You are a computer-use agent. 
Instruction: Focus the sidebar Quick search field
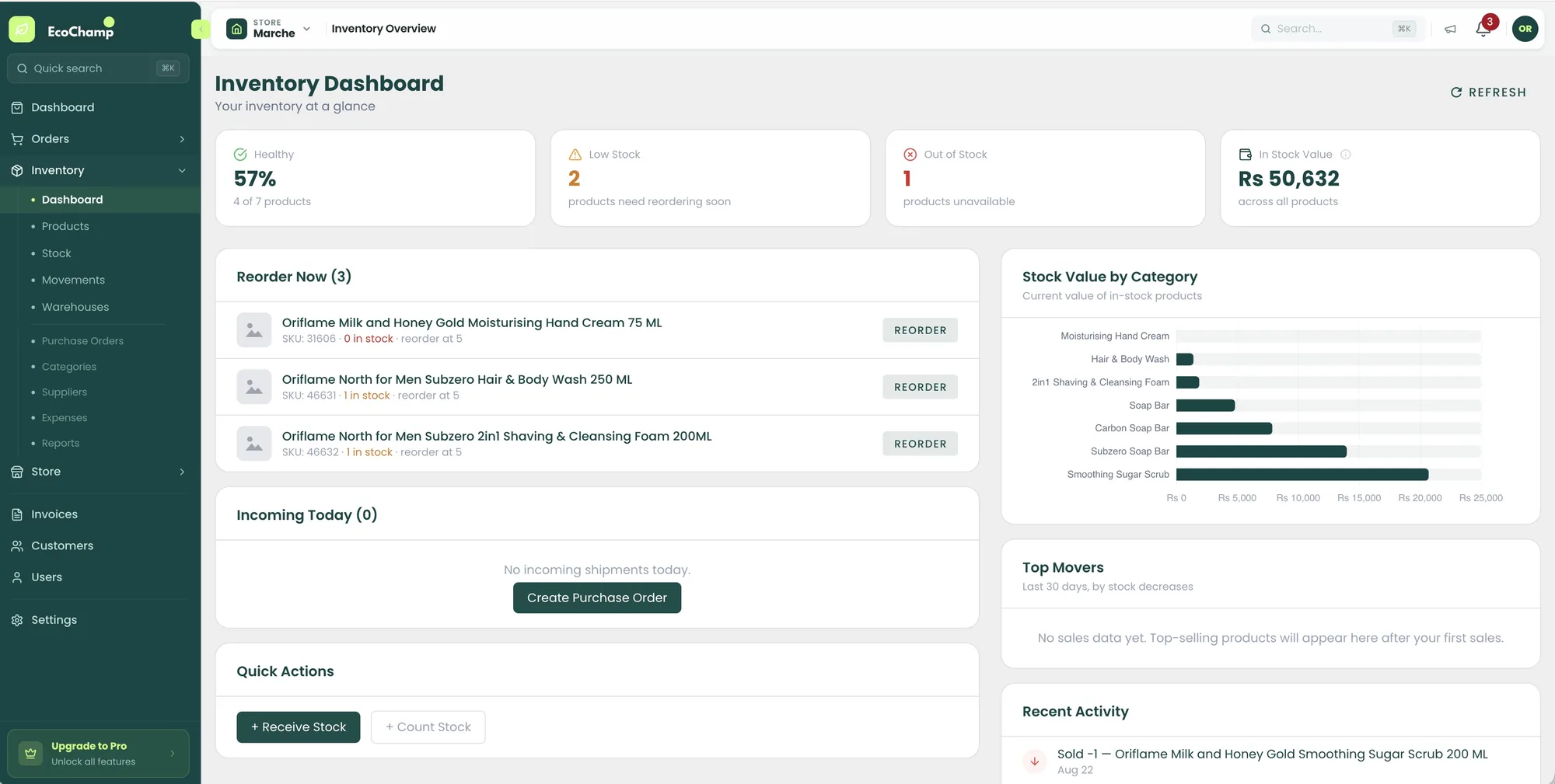point(98,68)
